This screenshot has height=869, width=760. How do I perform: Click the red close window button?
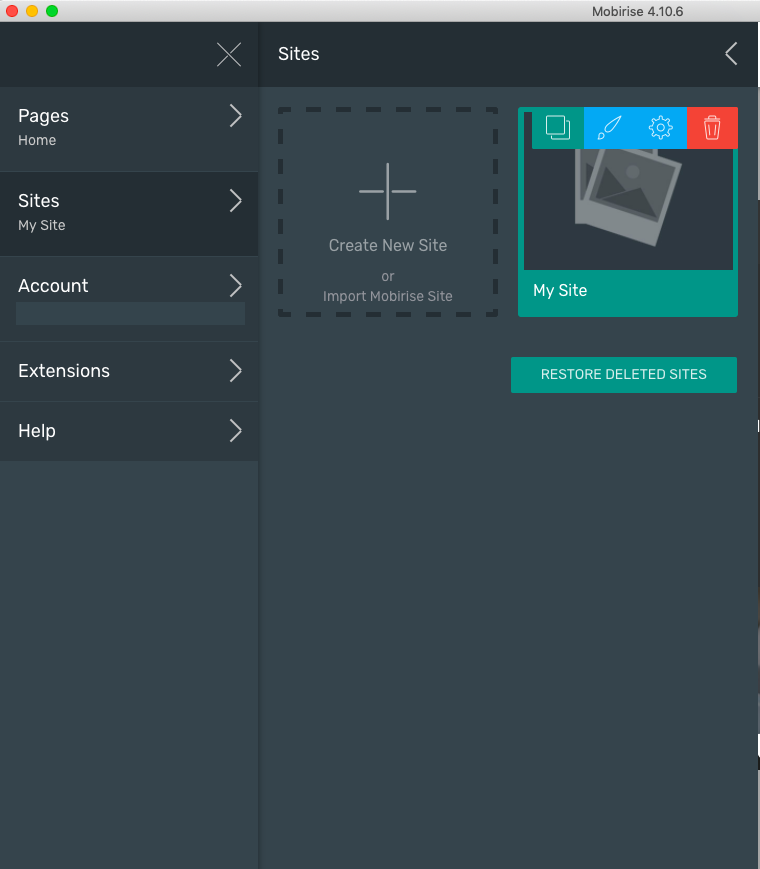pyautogui.click(x=12, y=11)
